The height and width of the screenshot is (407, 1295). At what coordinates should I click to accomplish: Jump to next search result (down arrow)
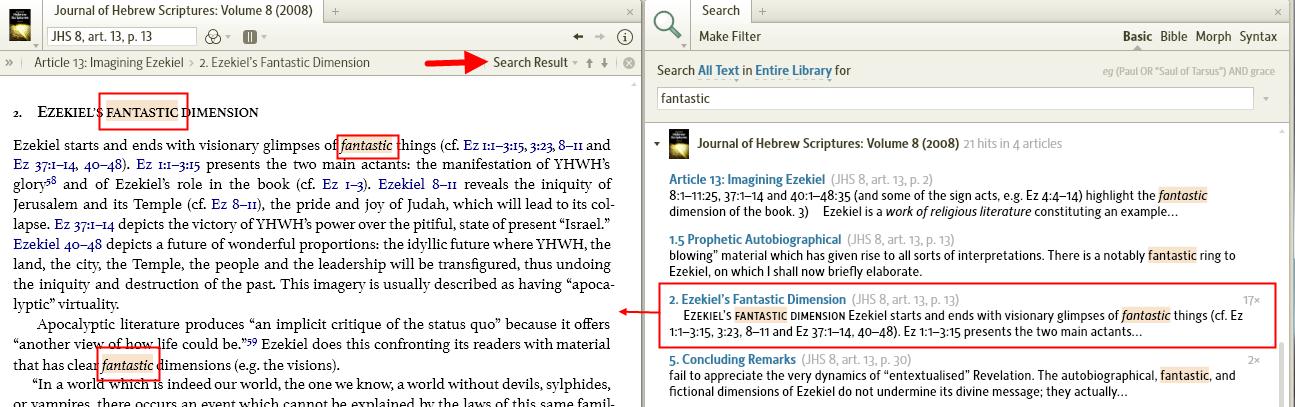[604, 63]
